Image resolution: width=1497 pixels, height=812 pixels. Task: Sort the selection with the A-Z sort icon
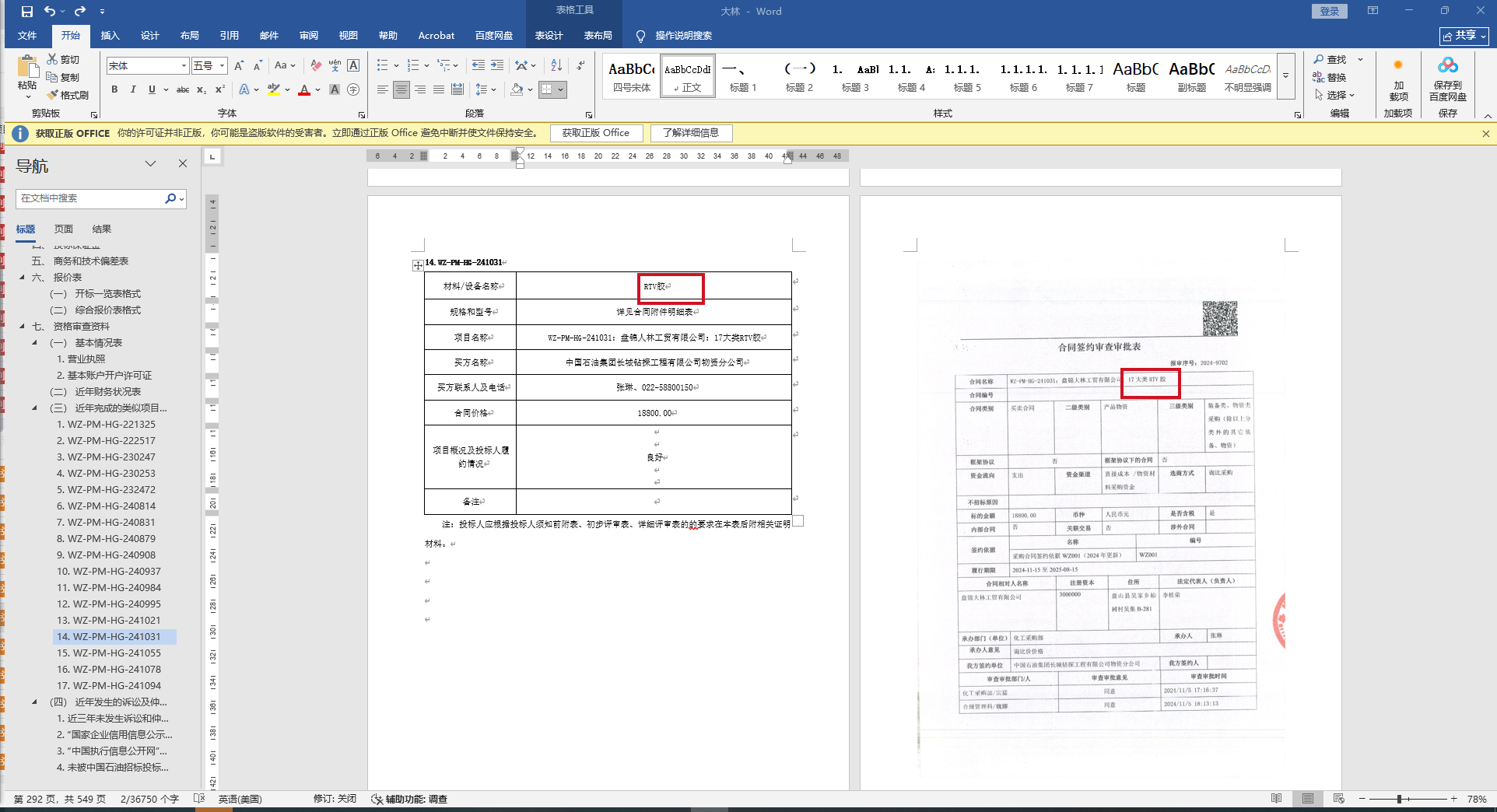pyautogui.click(x=556, y=65)
